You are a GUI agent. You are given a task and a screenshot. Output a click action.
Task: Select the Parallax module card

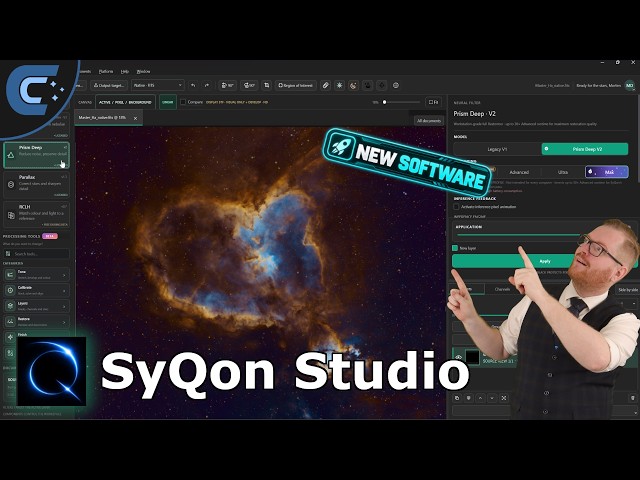click(36, 185)
